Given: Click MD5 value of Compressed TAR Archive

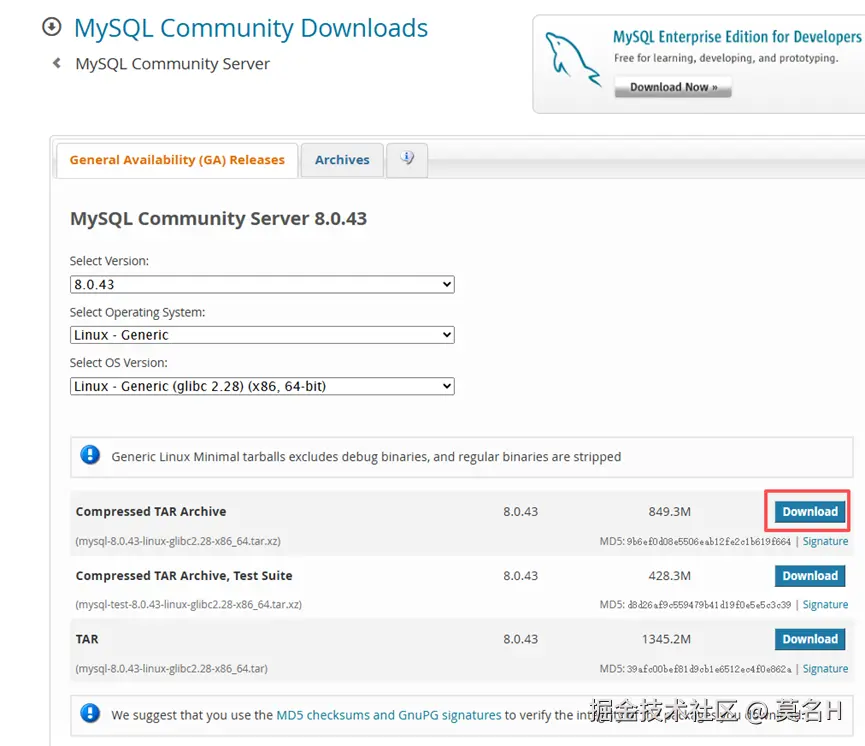Looking at the screenshot, I should 708,542.
